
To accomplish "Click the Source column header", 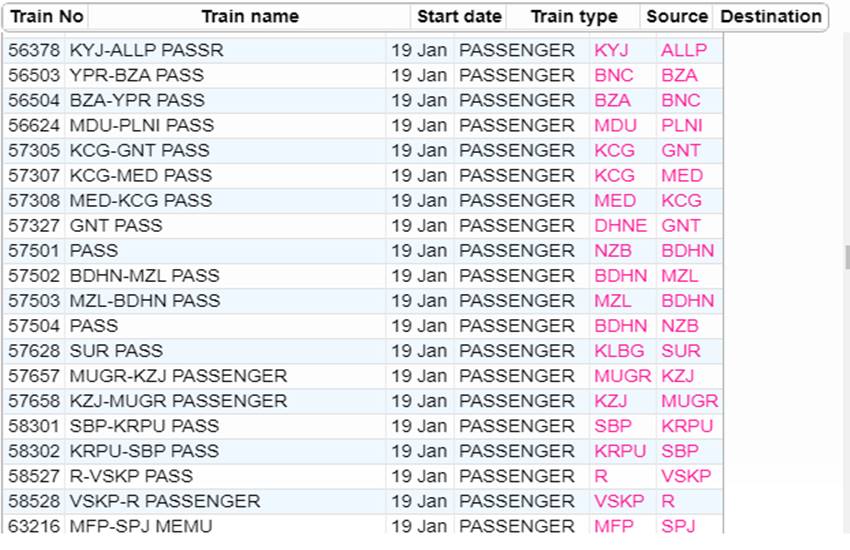I will 677,17.
